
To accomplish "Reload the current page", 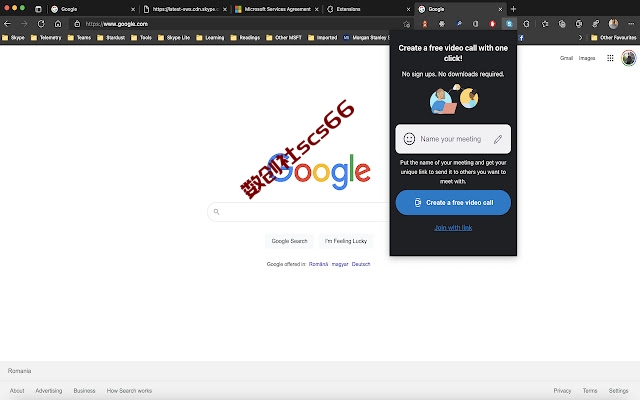I will [41, 24].
